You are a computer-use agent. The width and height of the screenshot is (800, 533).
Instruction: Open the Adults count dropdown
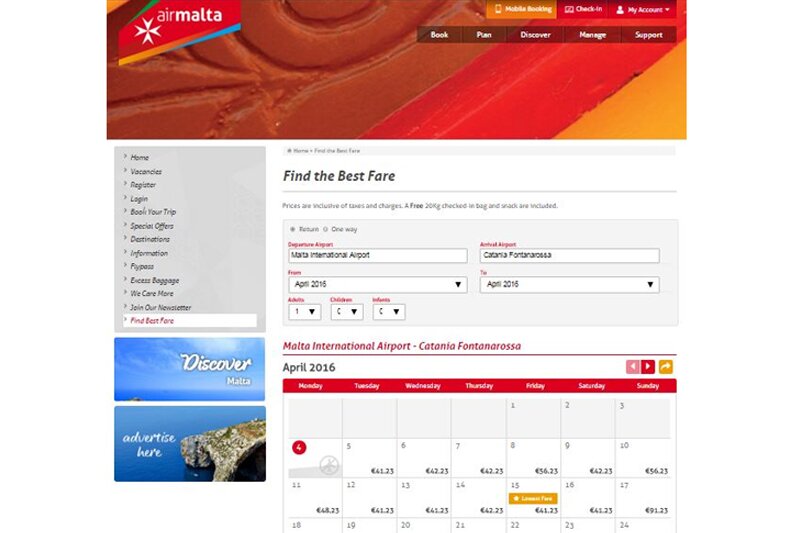click(305, 312)
